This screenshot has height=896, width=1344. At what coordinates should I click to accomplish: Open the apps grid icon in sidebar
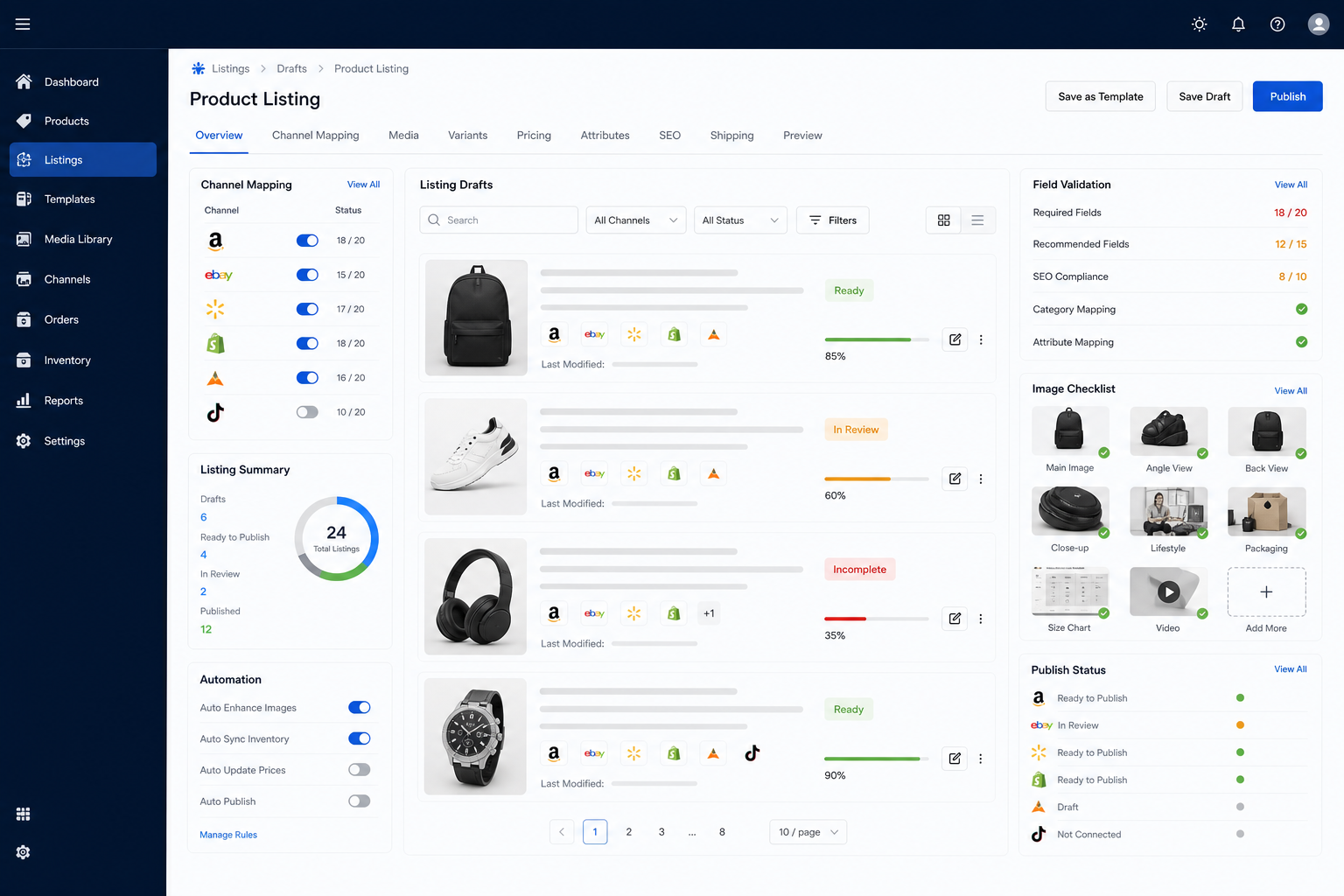(x=24, y=814)
